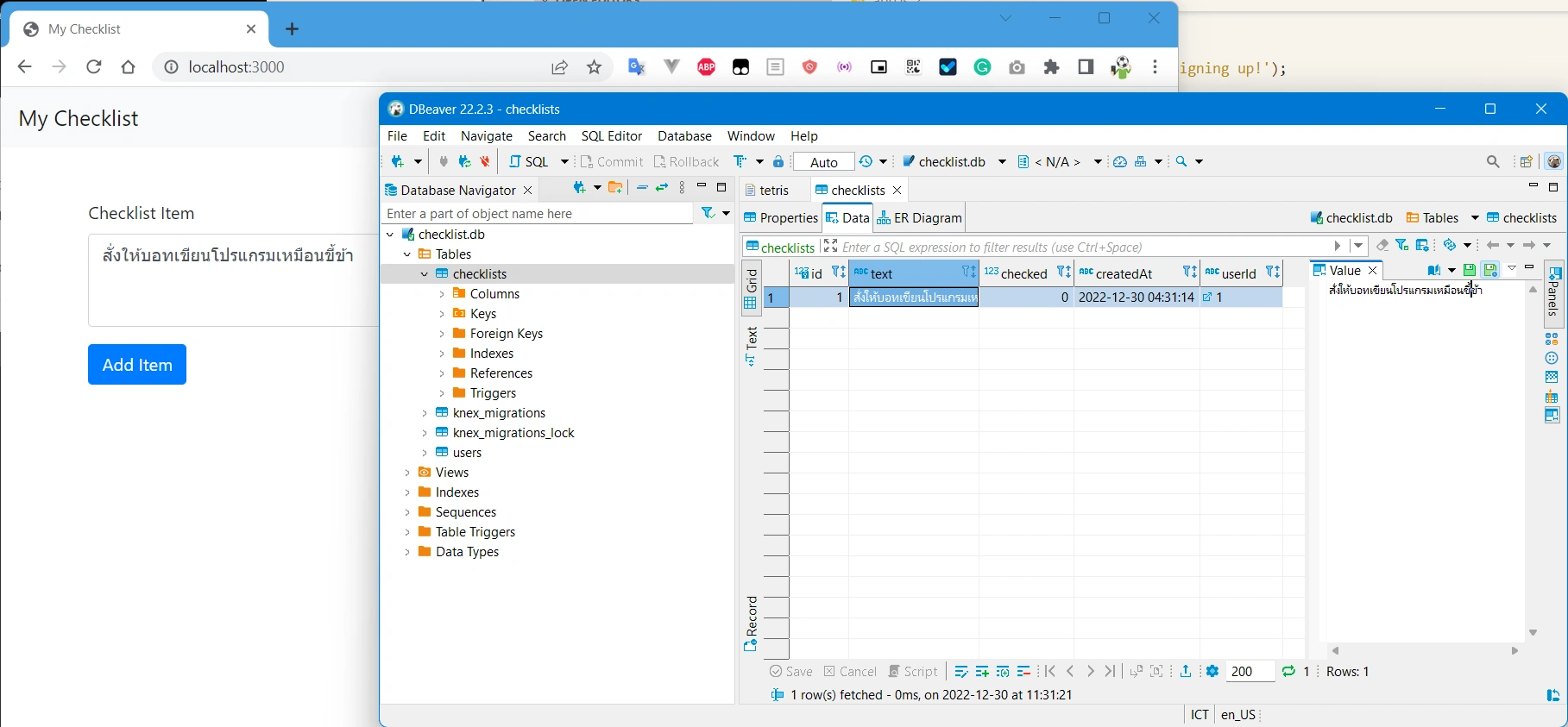Click the refresh settings icon in data filter toolbar
The image size is (1568, 727).
coord(1451,246)
